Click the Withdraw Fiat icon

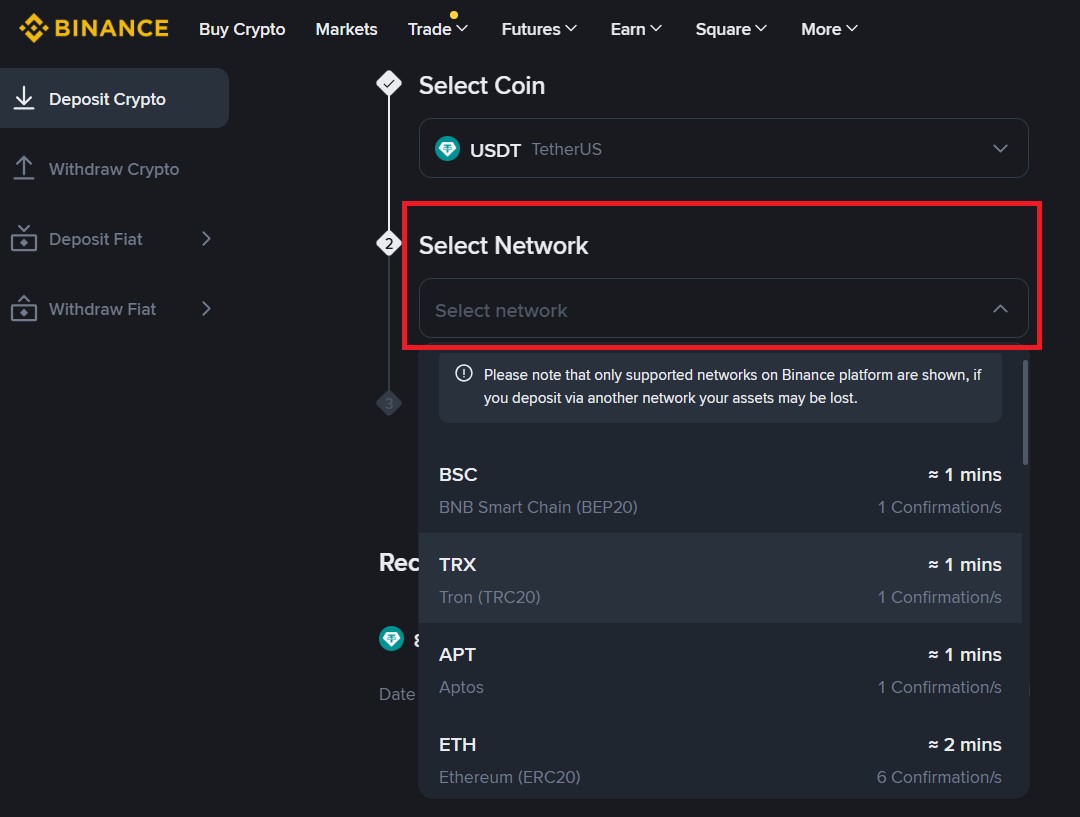[x=24, y=308]
